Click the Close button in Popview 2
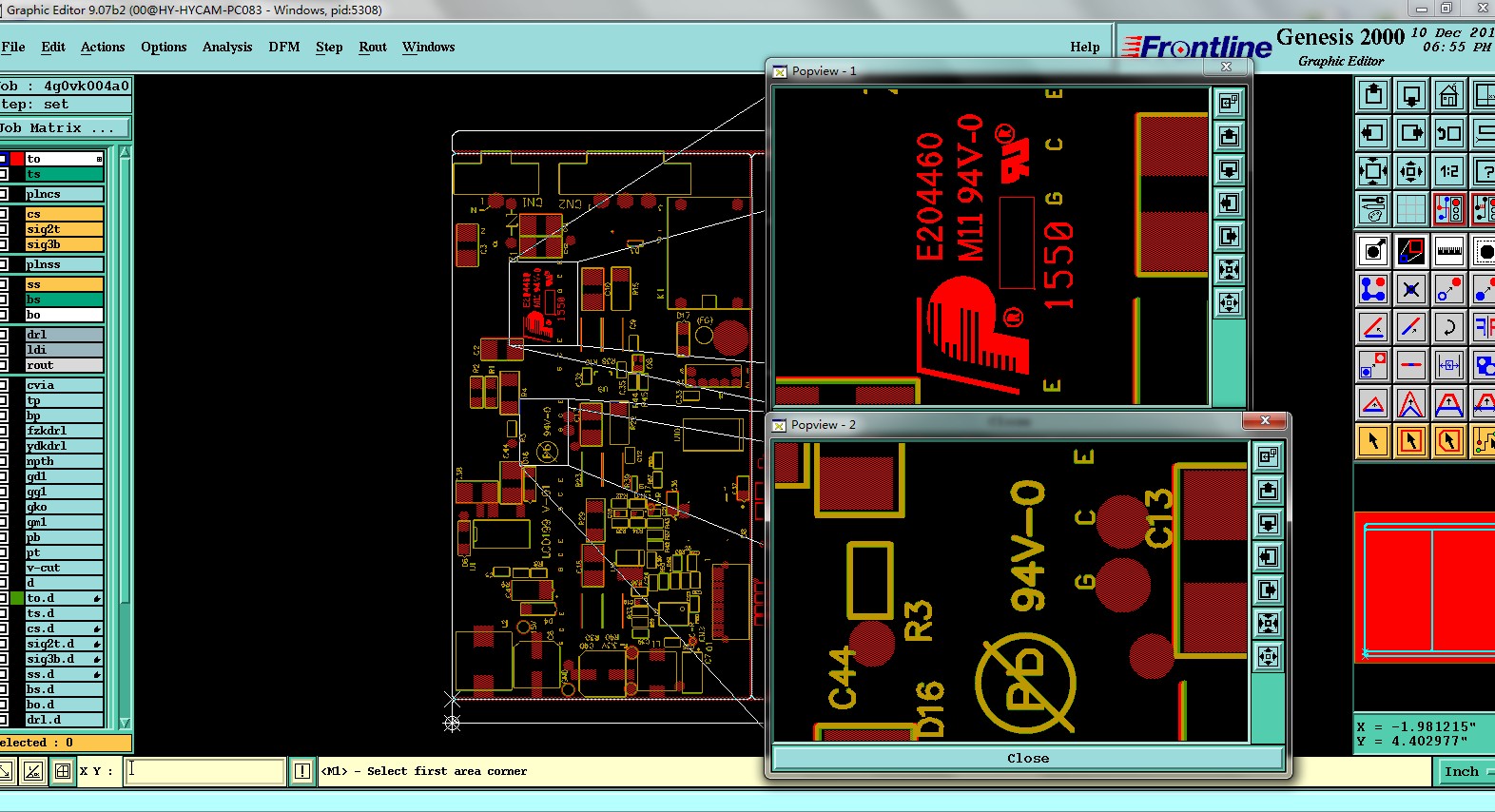The width and height of the screenshot is (1495, 812). 1028,758
